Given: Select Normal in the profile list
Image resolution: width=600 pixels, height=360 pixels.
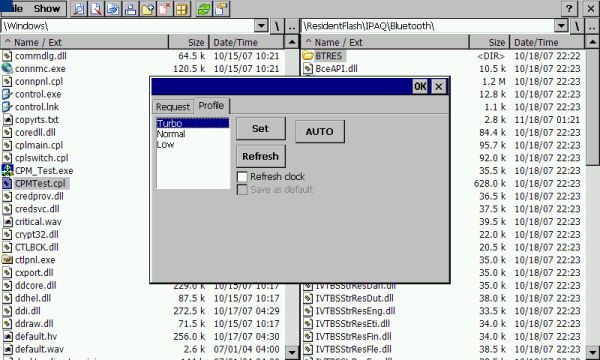Looking at the screenshot, I should 171,134.
